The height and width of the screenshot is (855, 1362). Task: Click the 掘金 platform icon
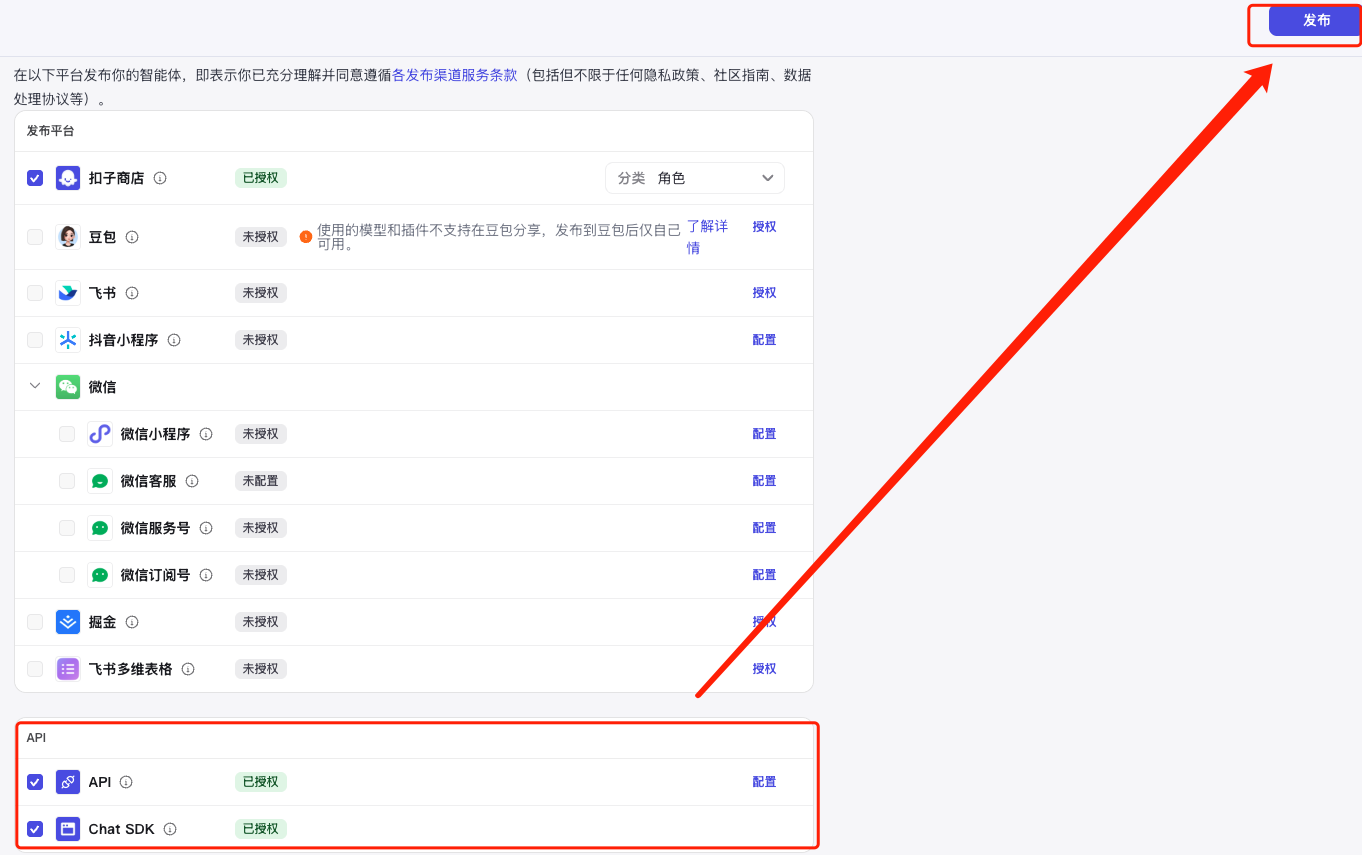point(68,622)
